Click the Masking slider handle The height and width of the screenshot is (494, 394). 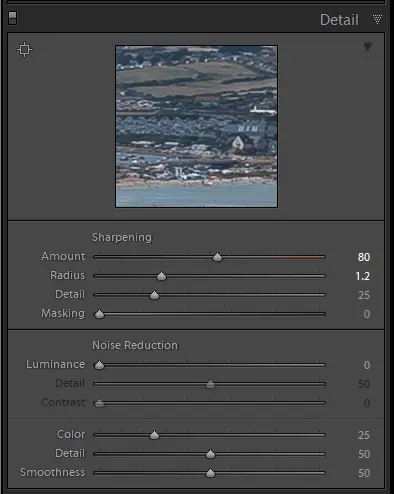(x=99, y=314)
